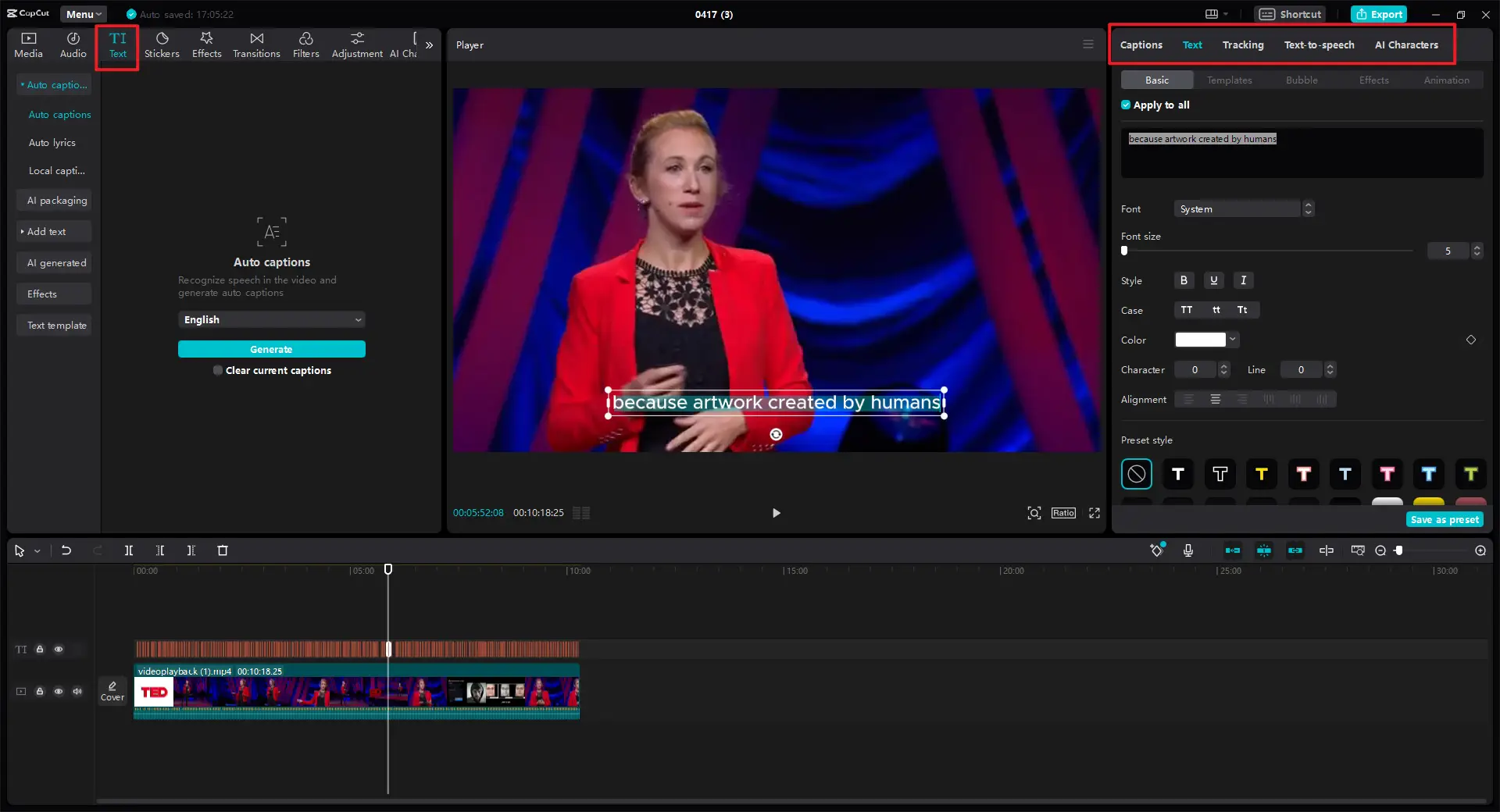Click the Generate auto captions button
This screenshot has width=1500, height=812.
point(271,349)
